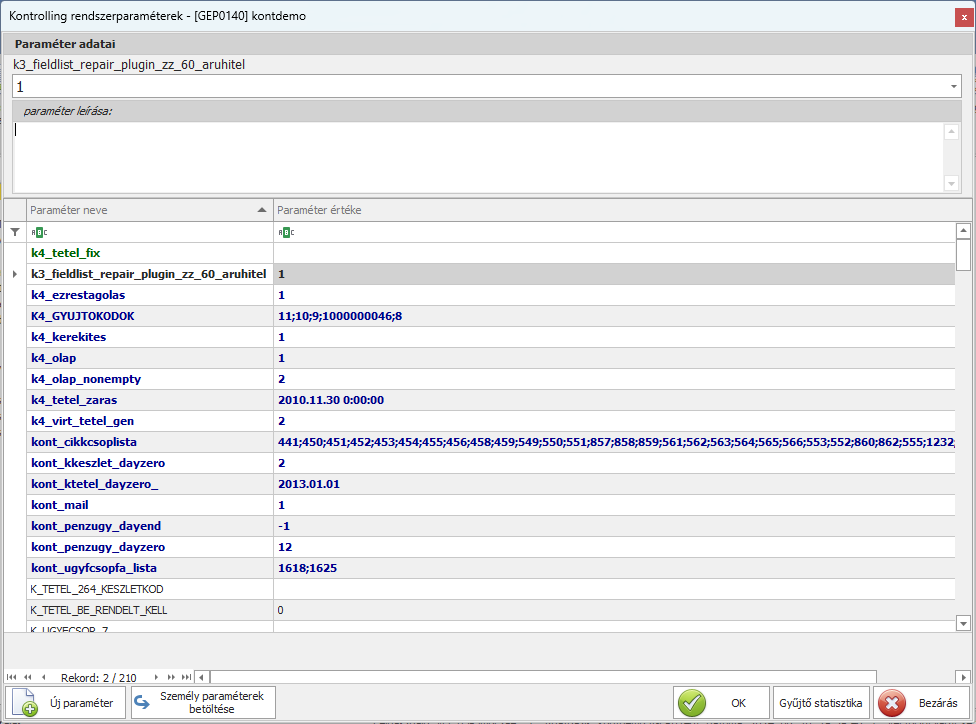The height and width of the screenshot is (724, 976).
Task: Close the Kontrolling rendszerparaméterek window
Action: click(x=964, y=16)
